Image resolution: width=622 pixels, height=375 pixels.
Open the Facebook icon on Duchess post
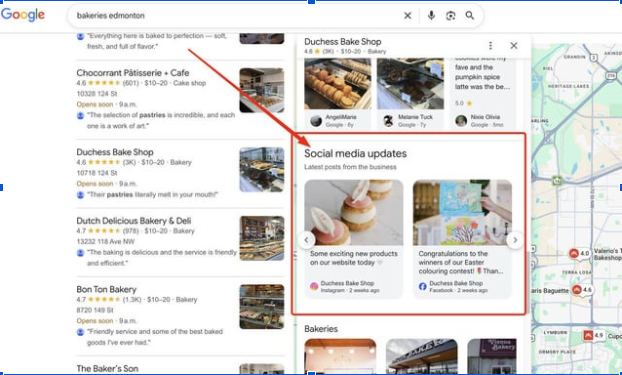click(422, 287)
